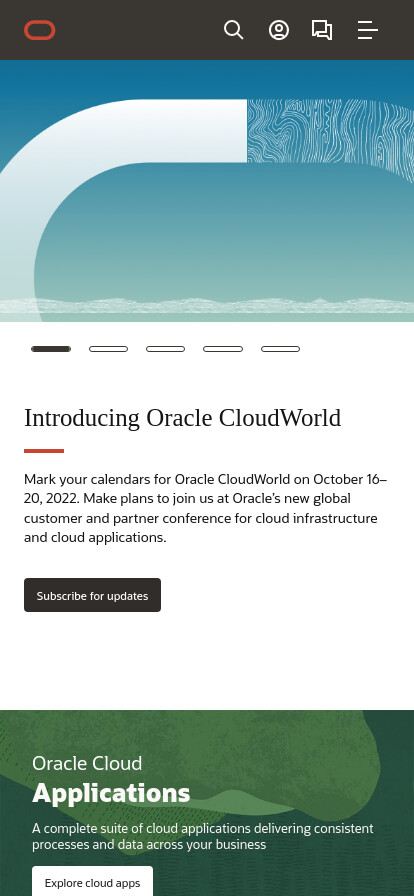Click the Explore cloud apps button
414x896 pixels.
pyautogui.click(x=93, y=883)
